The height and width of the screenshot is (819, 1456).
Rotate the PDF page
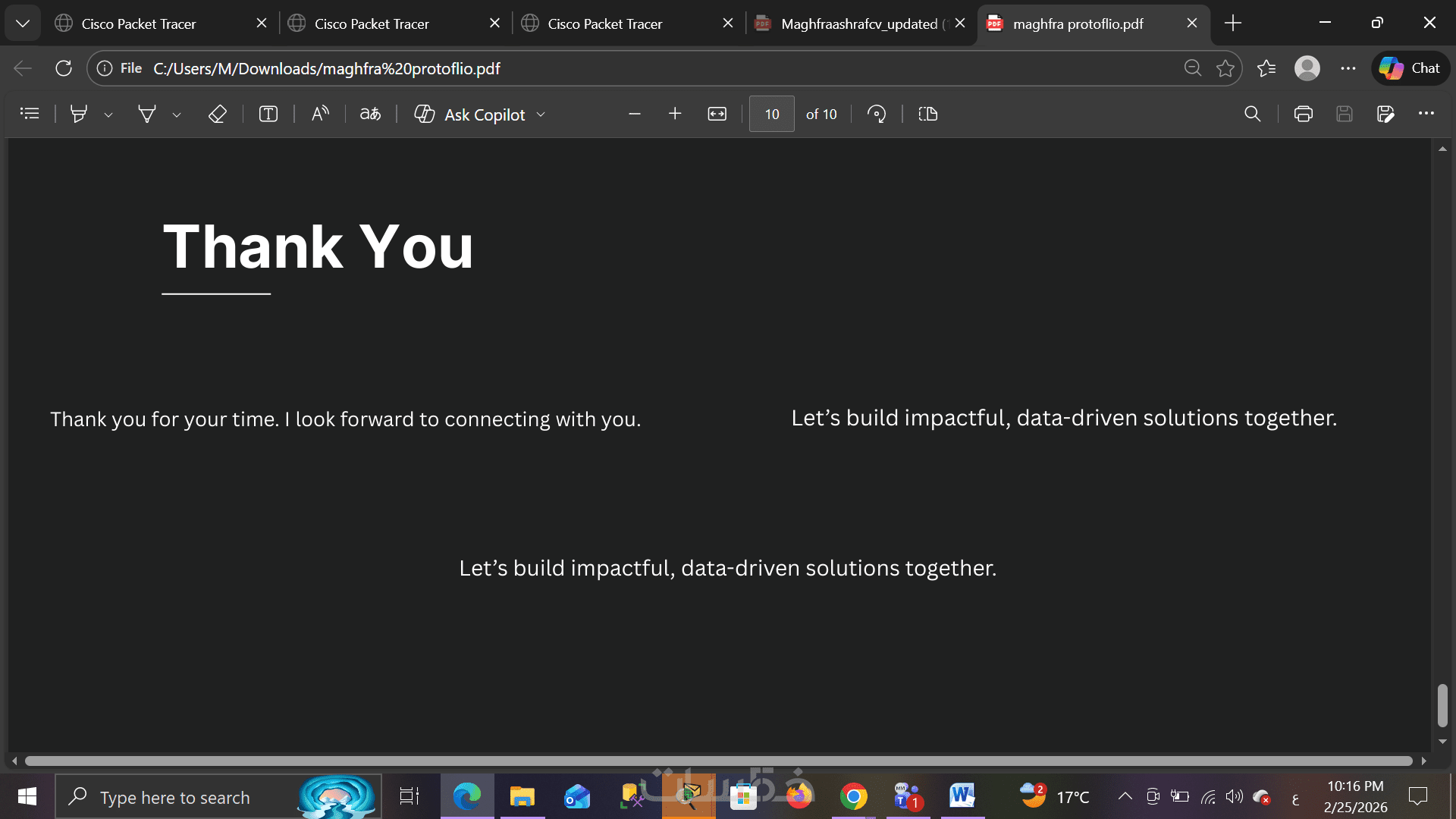(877, 114)
